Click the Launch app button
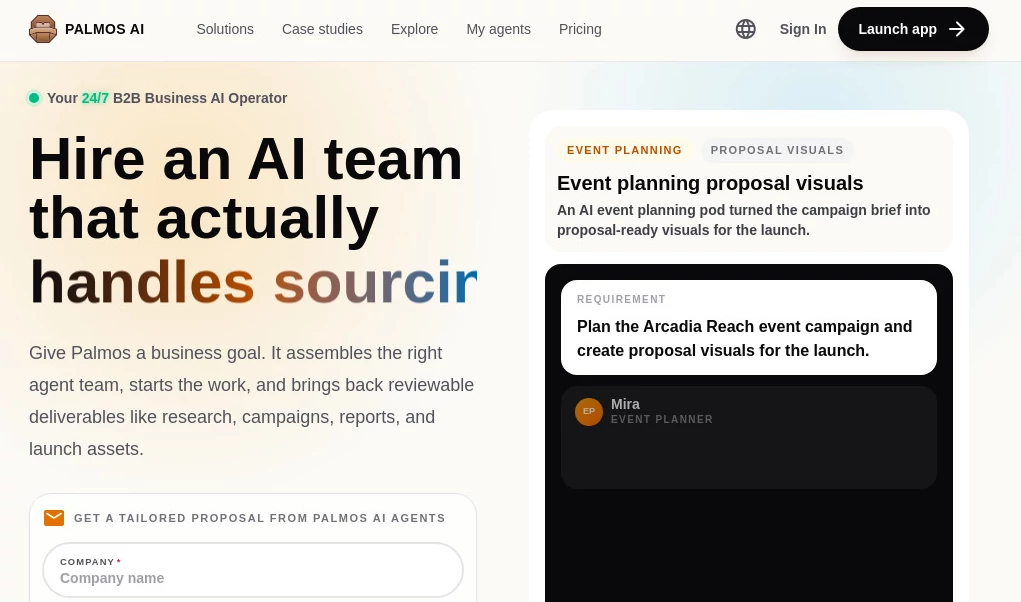Image resolution: width=1021 pixels, height=602 pixels. (x=913, y=29)
